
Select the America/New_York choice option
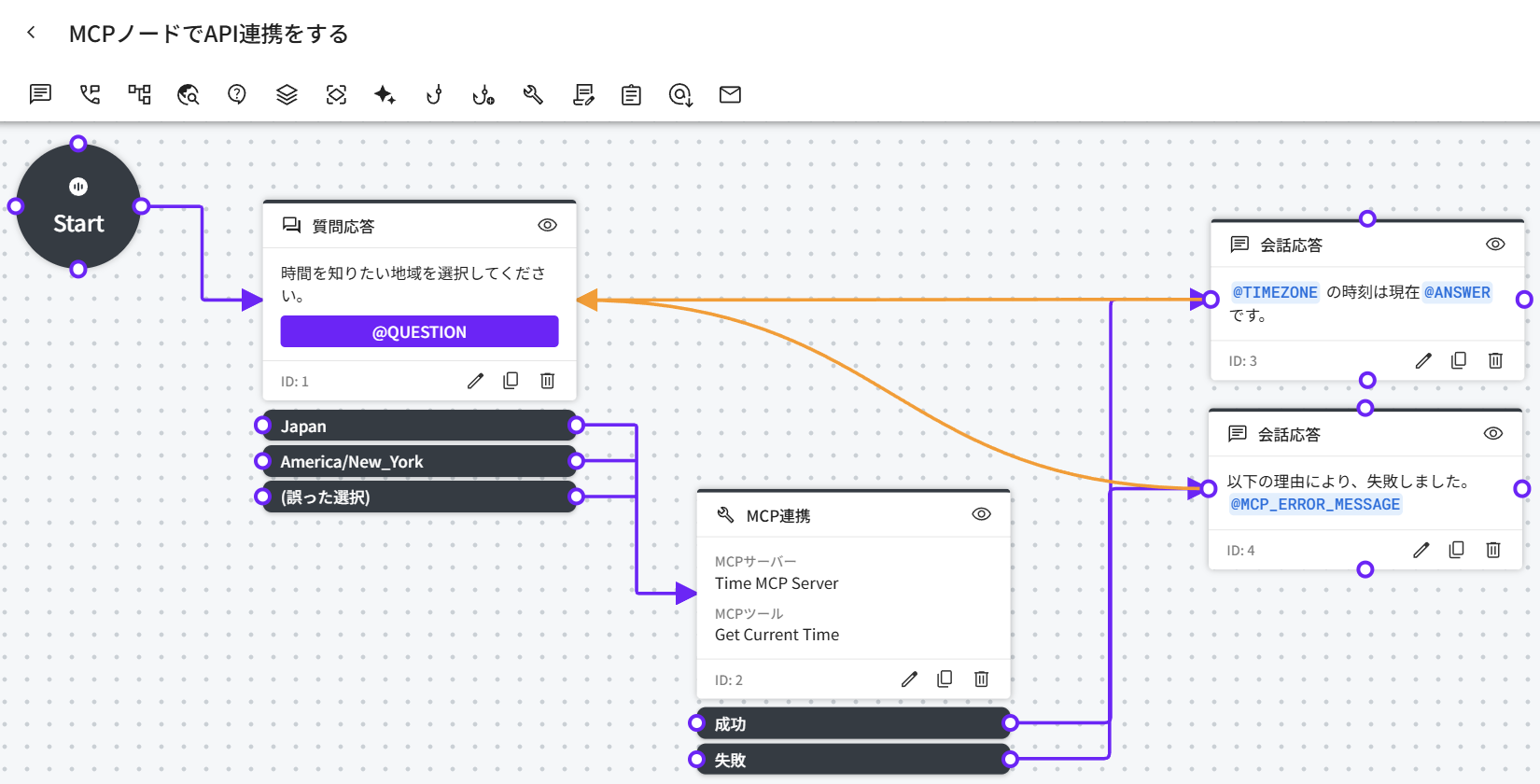(x=419, y=462)
